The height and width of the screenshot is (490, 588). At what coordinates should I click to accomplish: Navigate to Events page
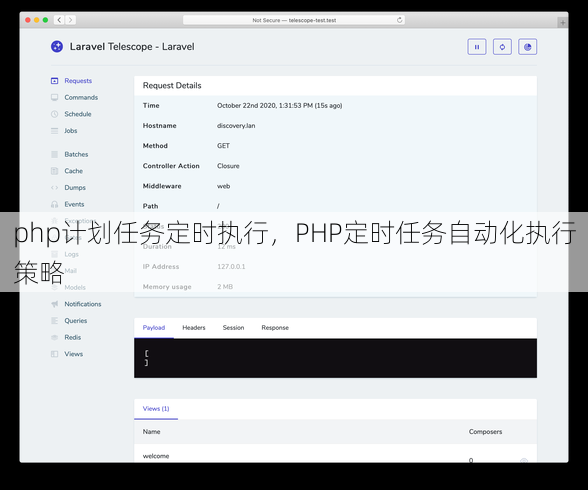coord(74,204)
